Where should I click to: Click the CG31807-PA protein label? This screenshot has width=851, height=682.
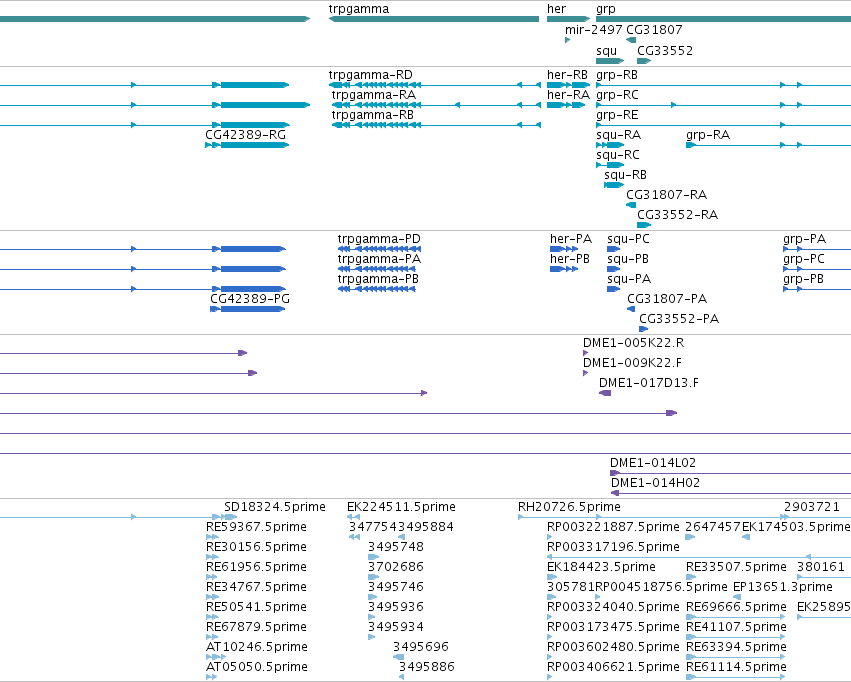tap(667, 299)
